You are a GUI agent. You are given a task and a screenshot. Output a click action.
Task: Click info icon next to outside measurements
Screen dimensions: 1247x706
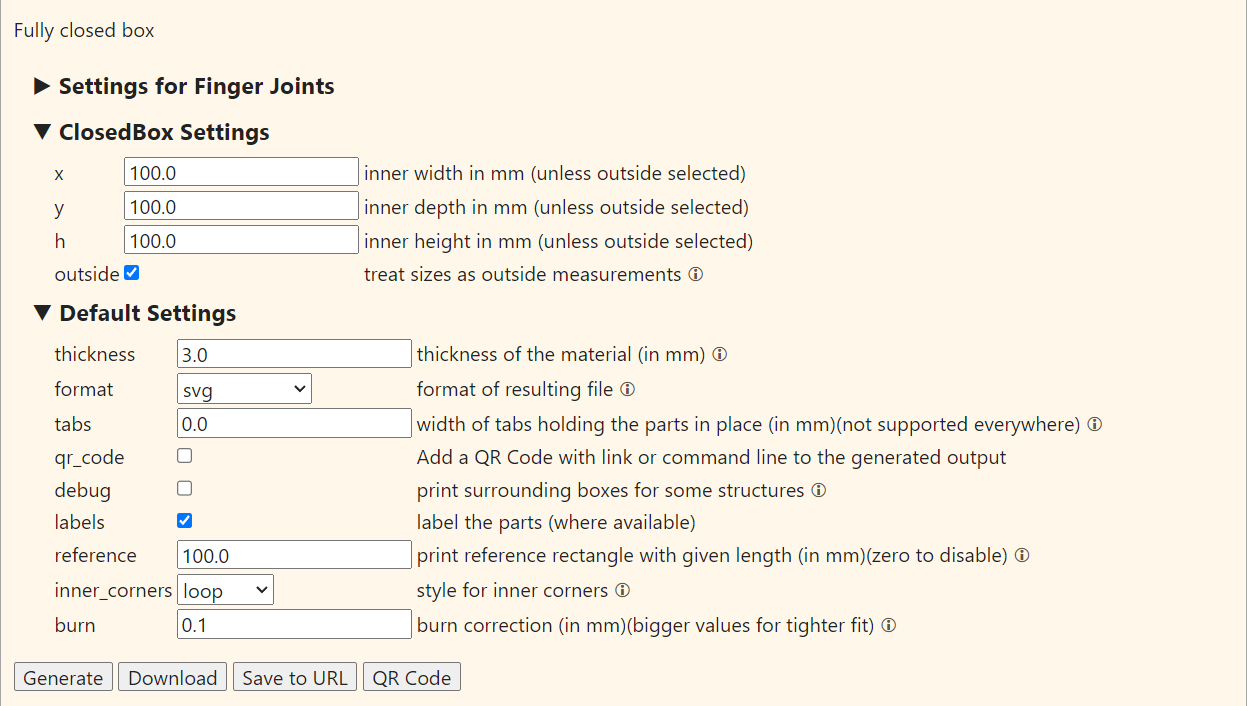tap(695, 274)
